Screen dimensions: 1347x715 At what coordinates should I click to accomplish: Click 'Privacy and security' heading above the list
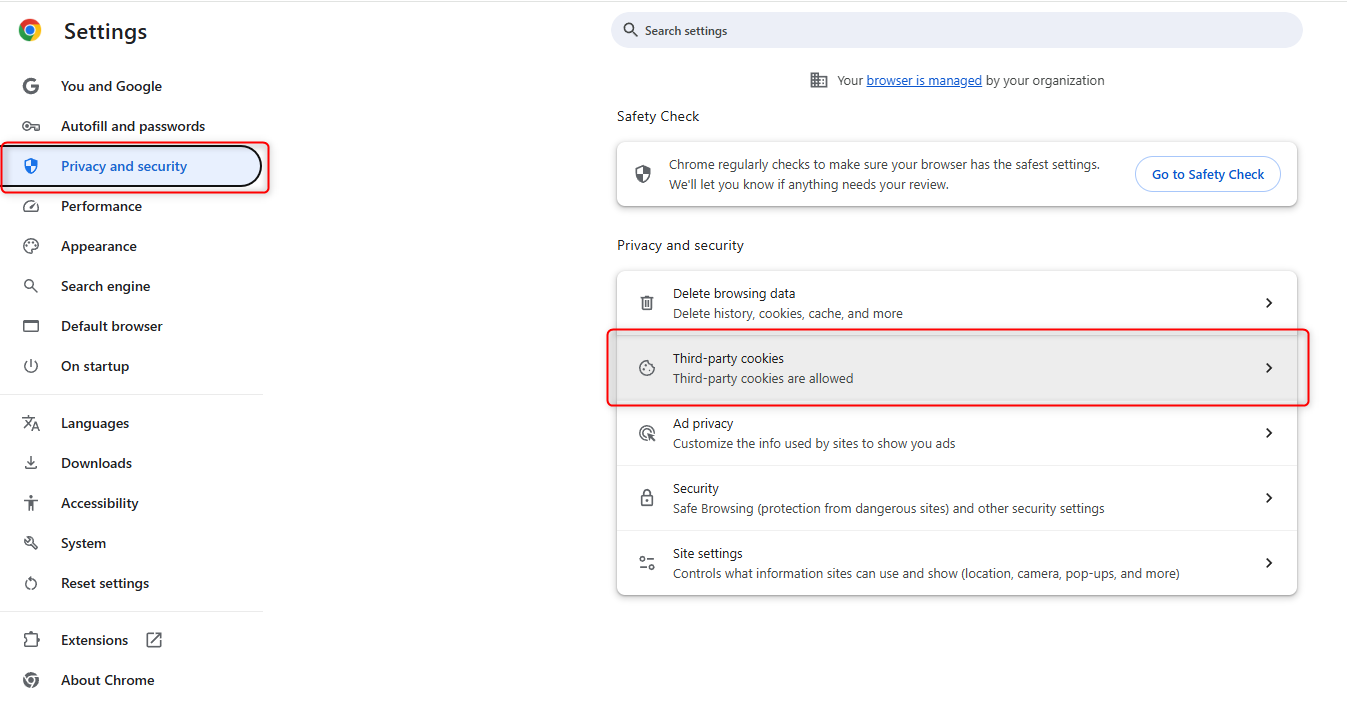[680, 245]
